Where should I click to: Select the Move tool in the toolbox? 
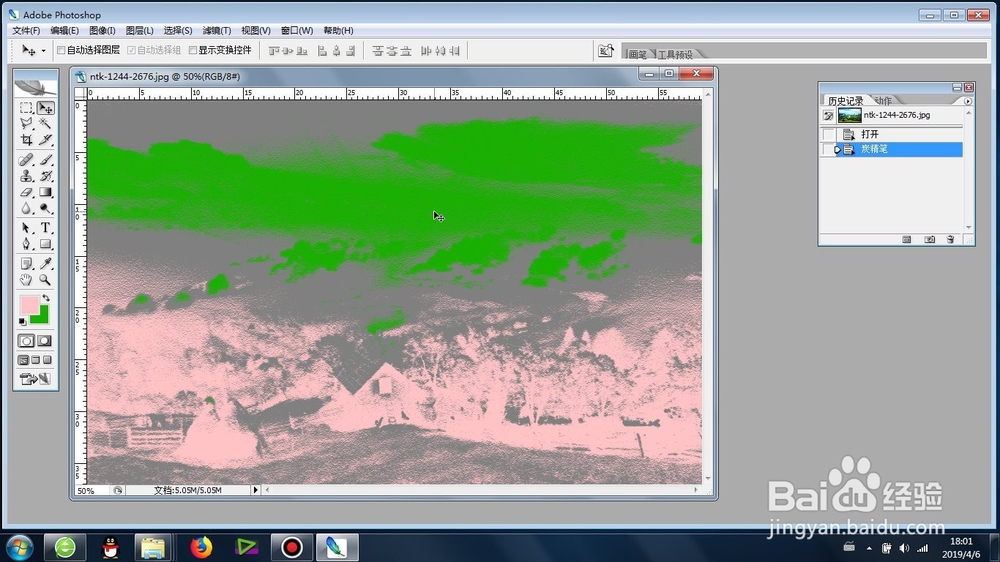click(45, 108)
